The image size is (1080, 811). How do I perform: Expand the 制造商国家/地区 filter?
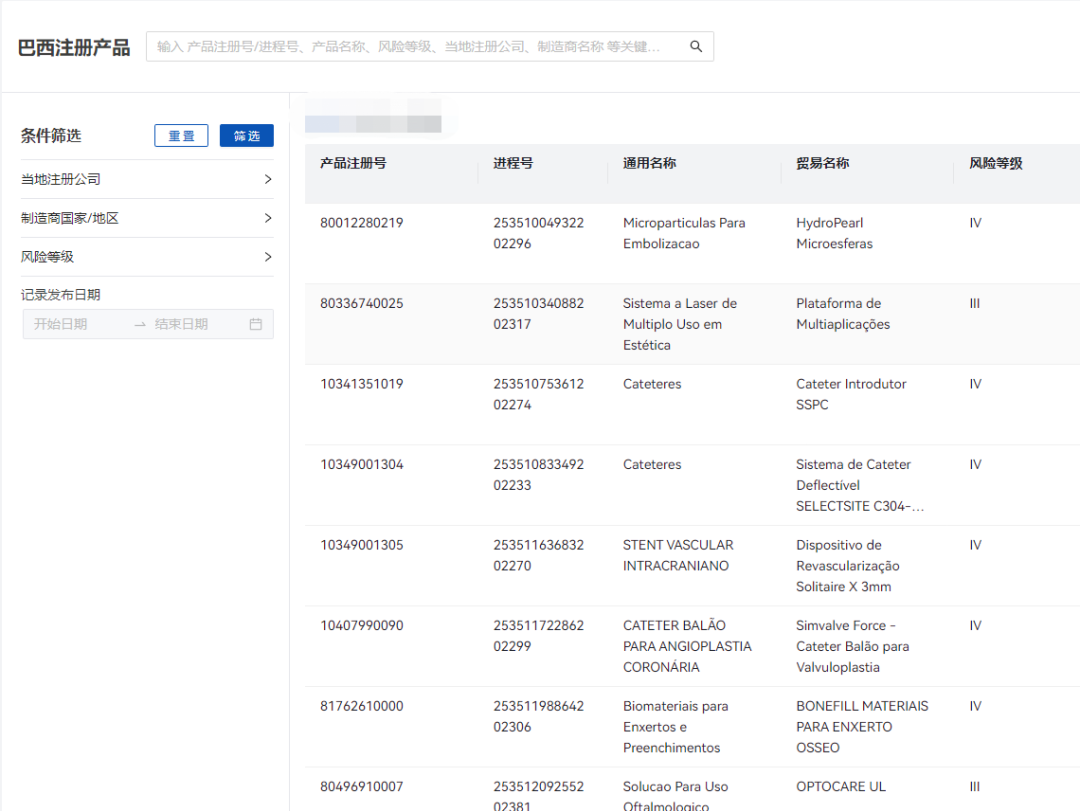click(147, 218)
